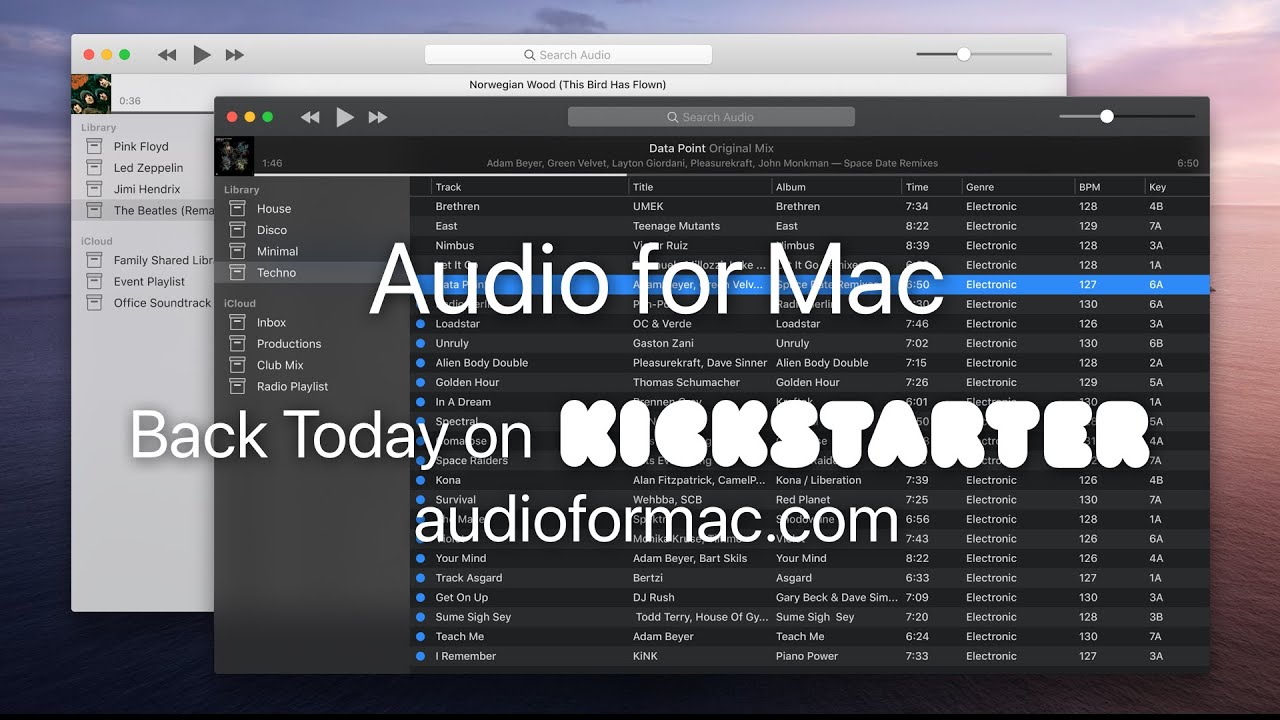1280x720 pixels.
Task: Click the Event Playlist archive icon
Action: (95, 282)
